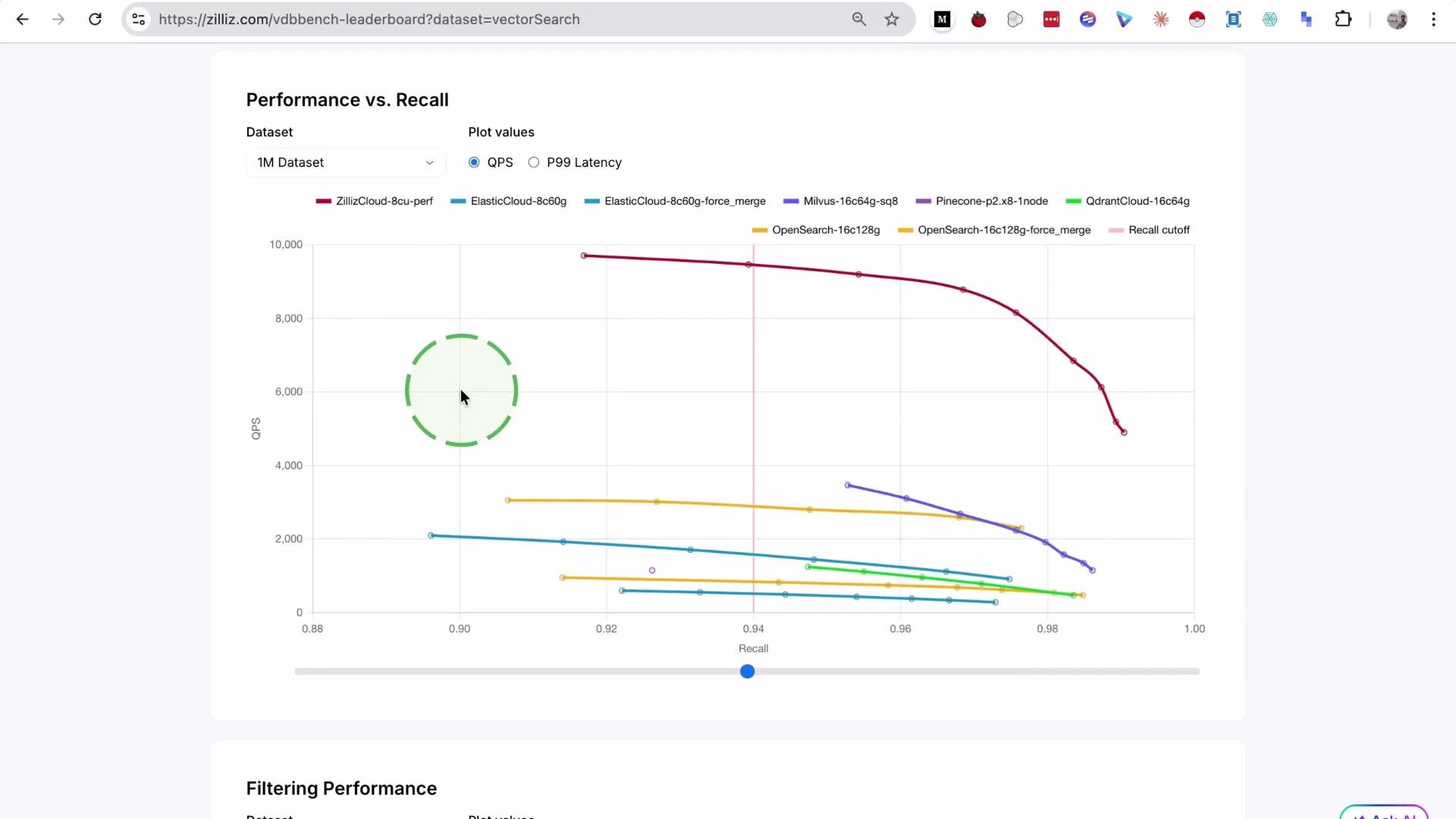Click the 'Dataset' label above dropdown
Image resolution: width=1456 pixels, height=819 pixels.
click(x=269, y=132)
